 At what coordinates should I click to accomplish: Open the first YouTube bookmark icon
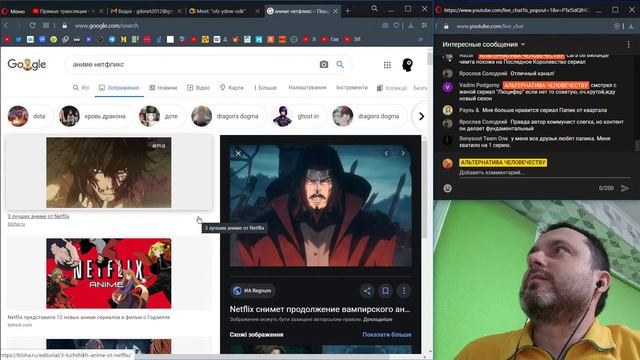7,39
